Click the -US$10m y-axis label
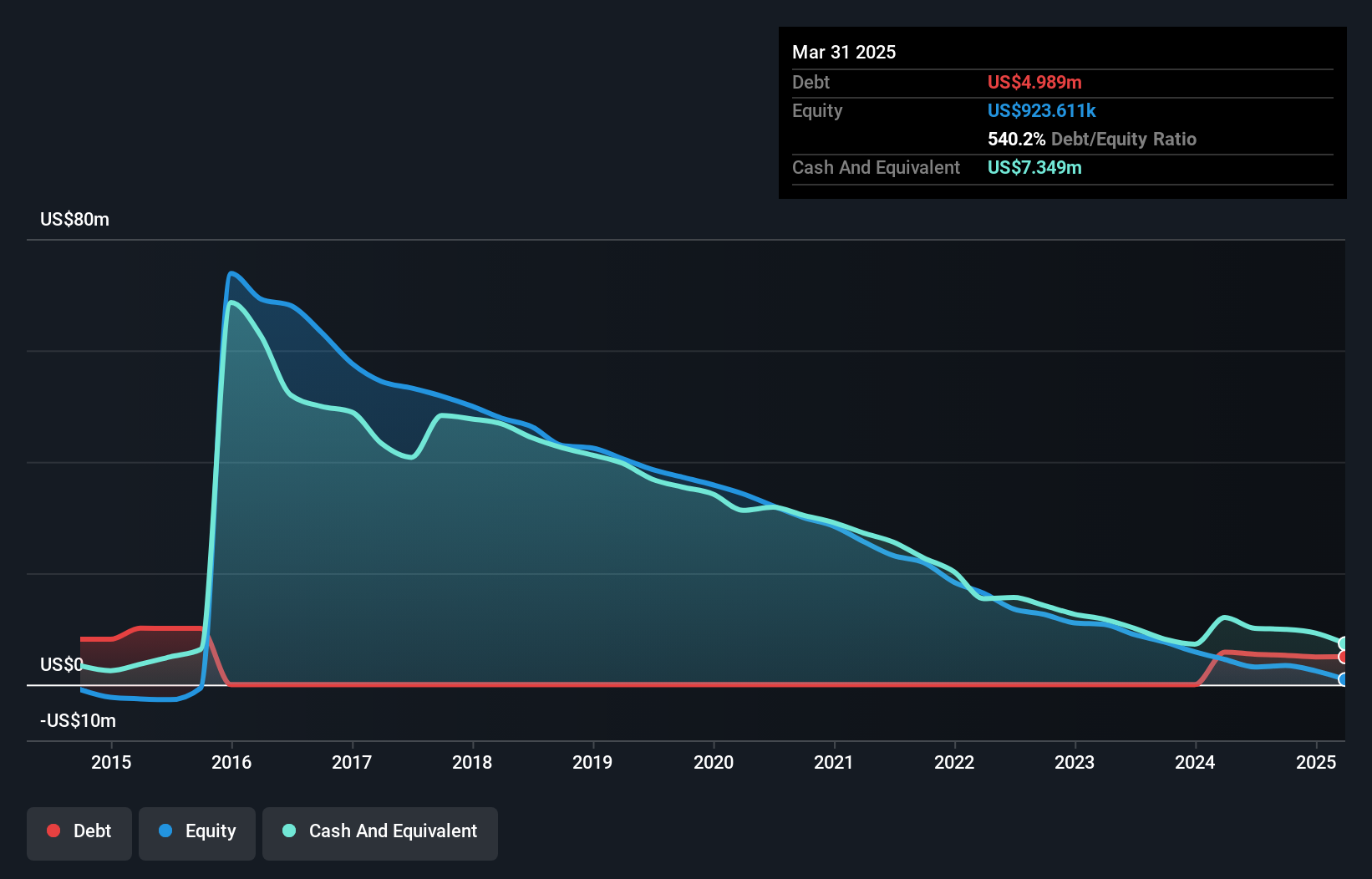This screenshot has height=879, width=1372. tap(79, 720)
